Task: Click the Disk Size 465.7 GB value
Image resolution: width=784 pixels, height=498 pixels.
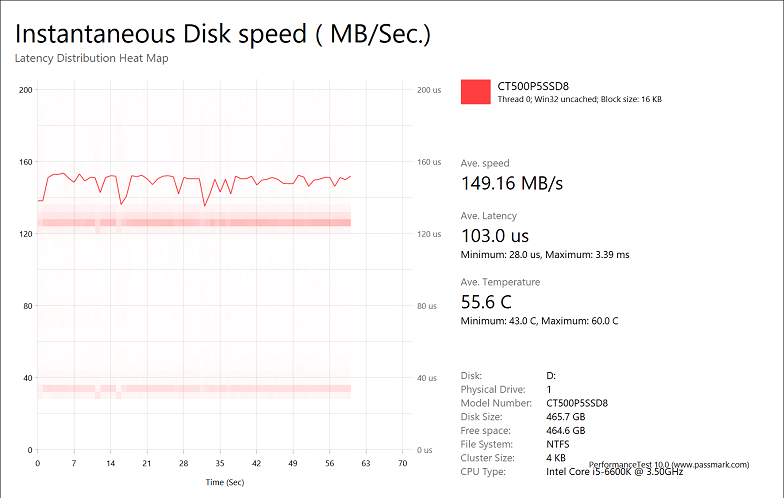Action: [x=565, y=417]
